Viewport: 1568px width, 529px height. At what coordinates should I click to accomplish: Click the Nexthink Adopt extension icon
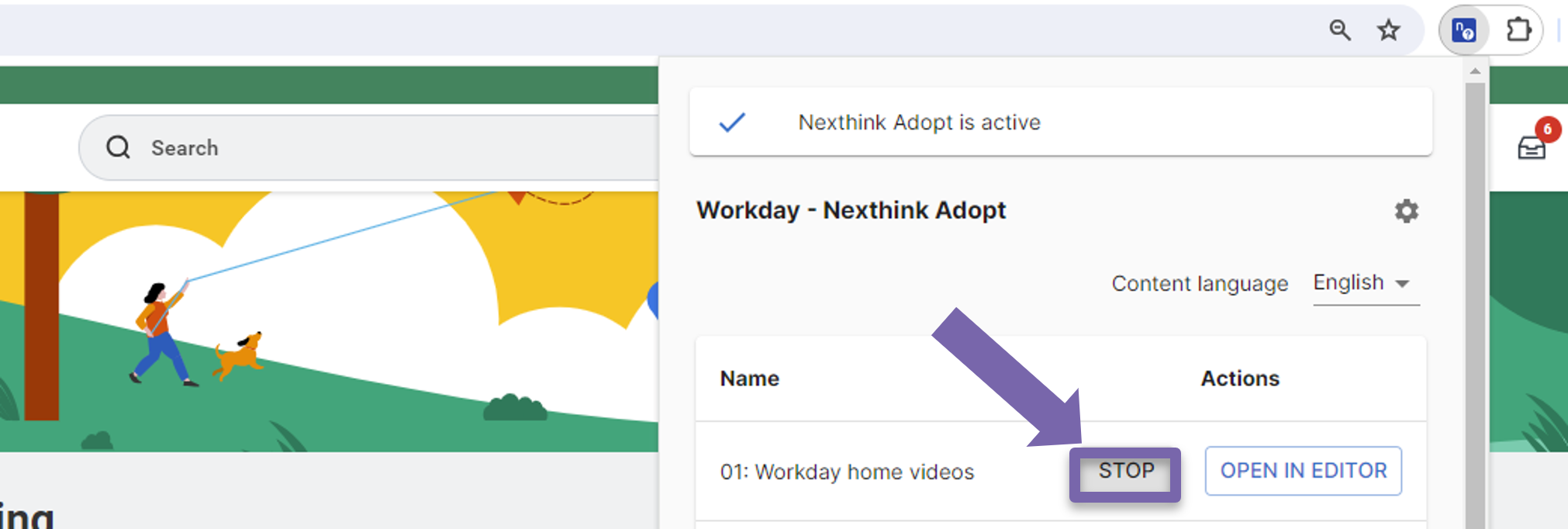pos(1463,31)
